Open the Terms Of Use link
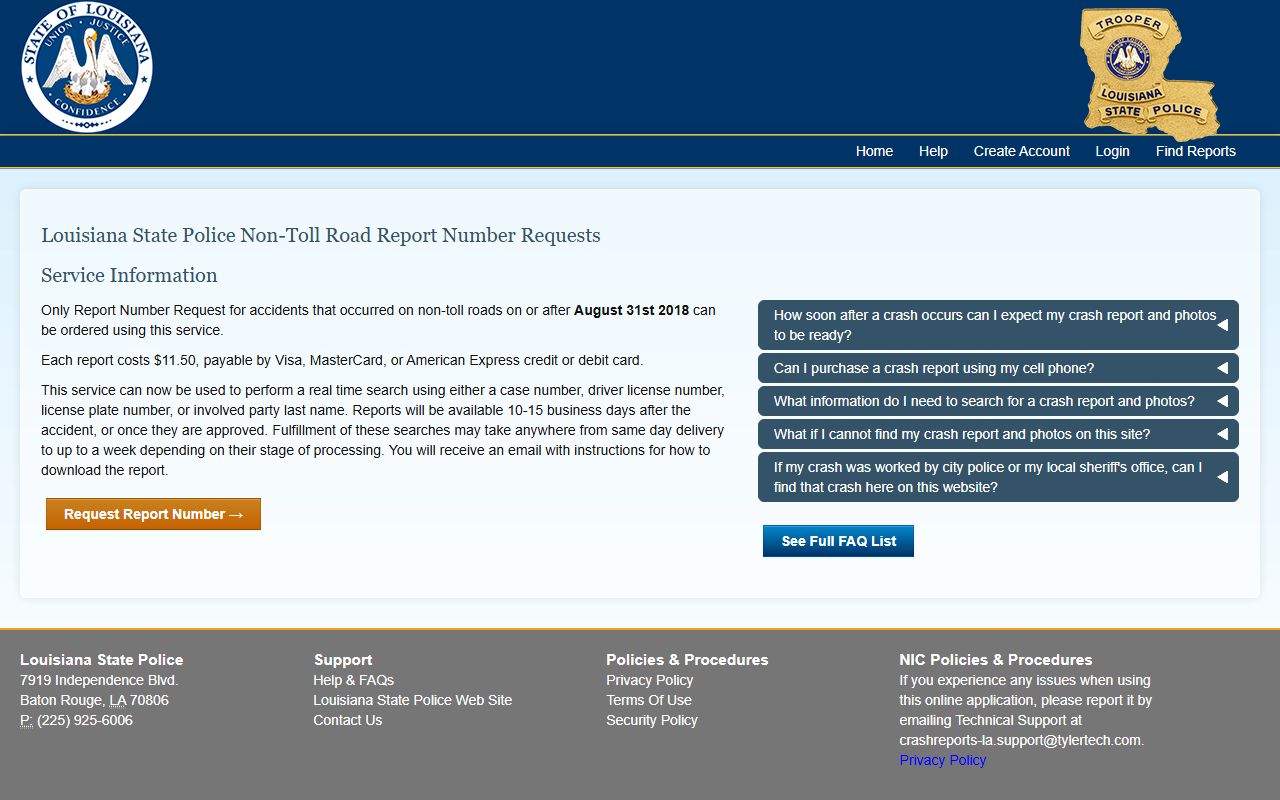 (648, 700)
